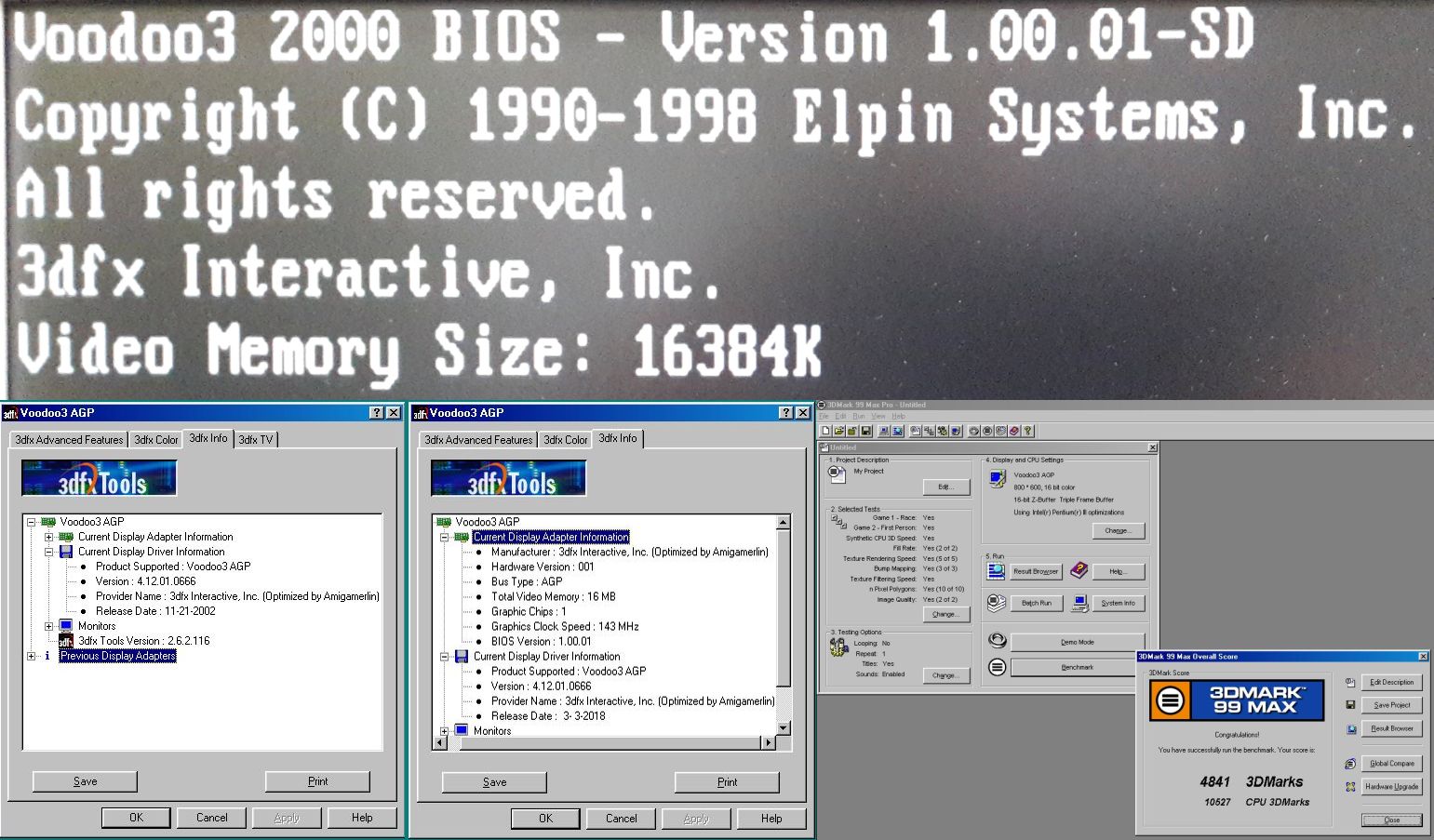This screenshot has height=840, width=1434.
Task: Click Open folder icon in 3DMark toolbar
Action: [838, 431]
